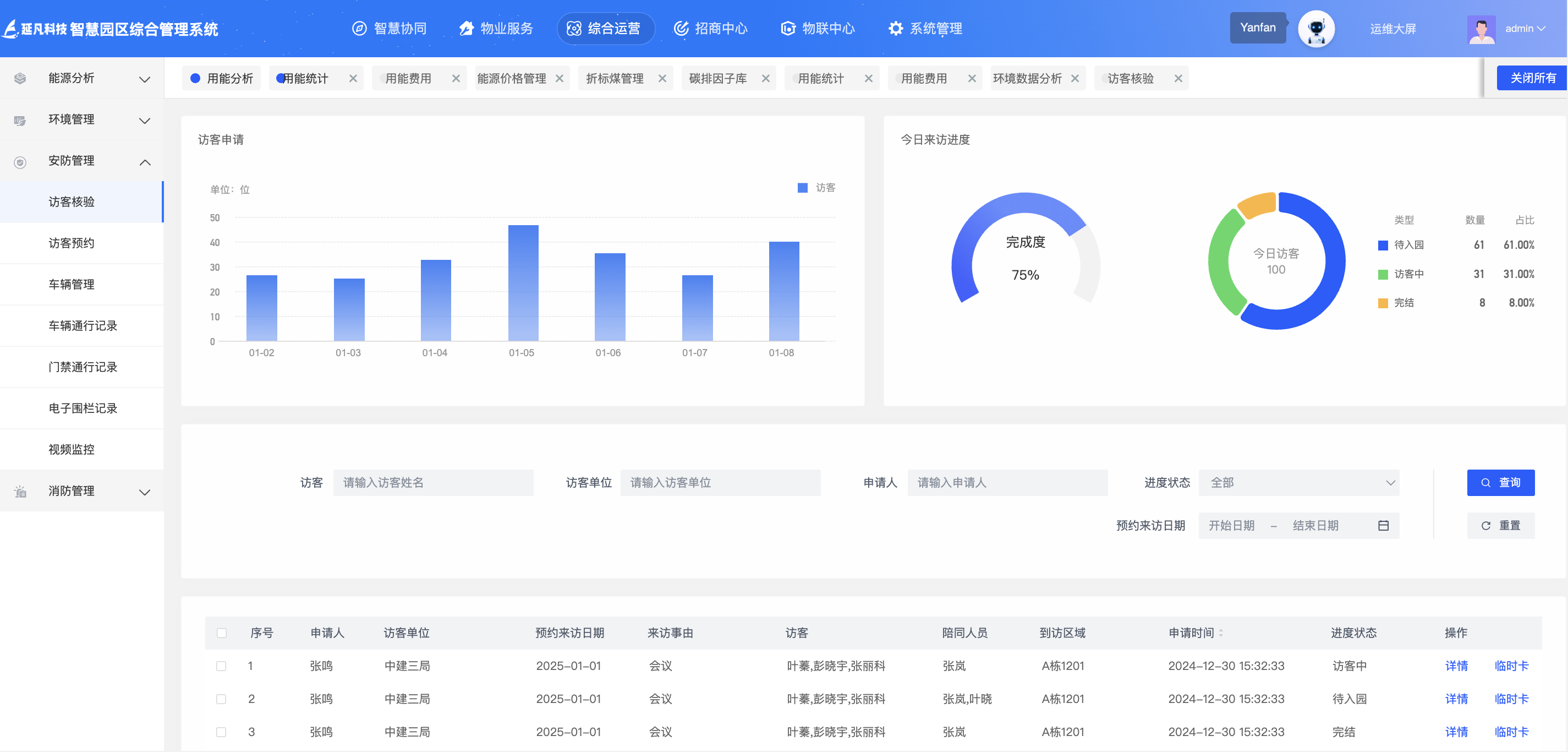This screenshot has width=1568, height=752.
Task: Tick the checkbox for row 3
Action: point(222,732)
